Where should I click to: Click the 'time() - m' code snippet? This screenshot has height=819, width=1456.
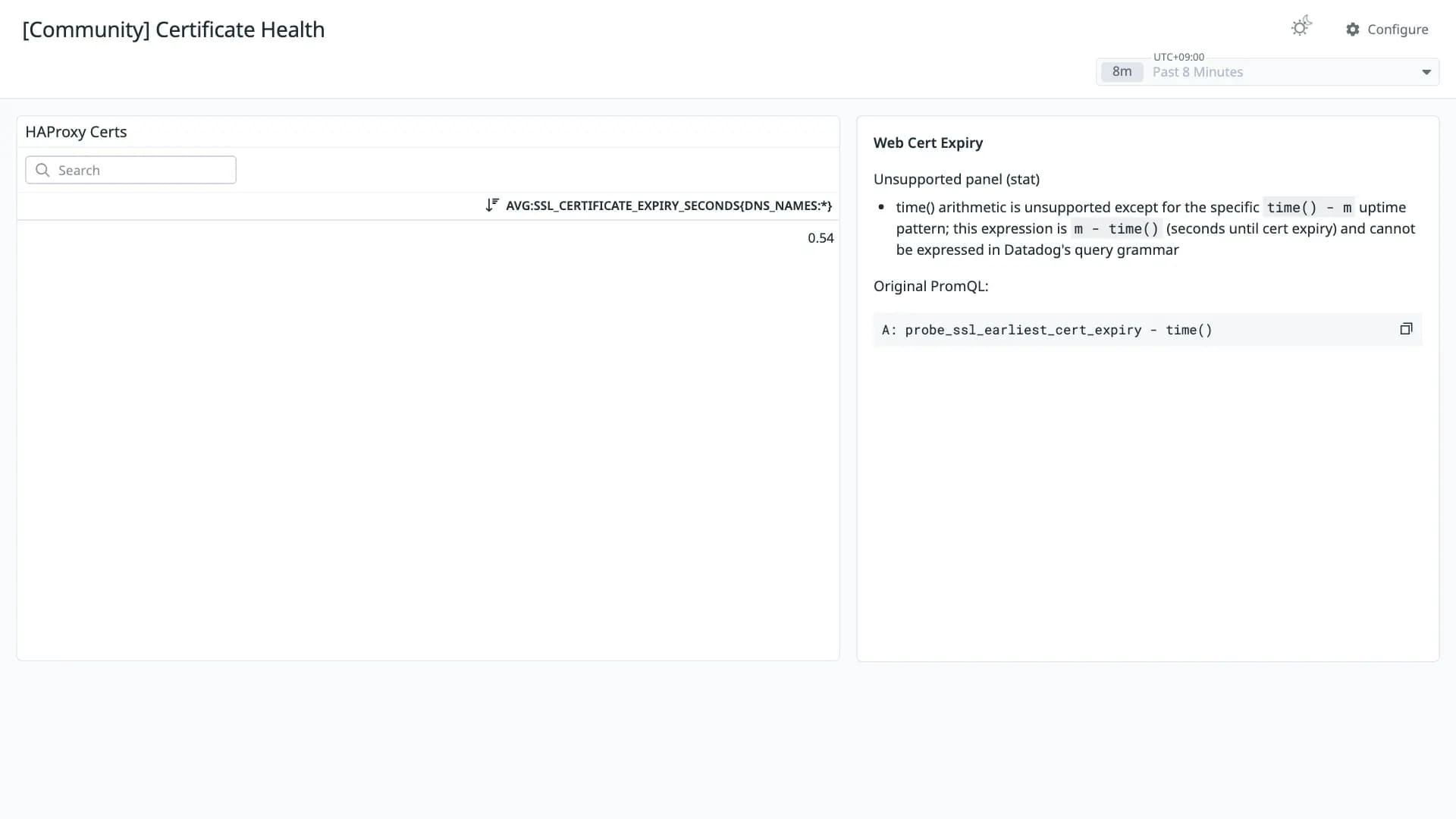click(1309, 208)
